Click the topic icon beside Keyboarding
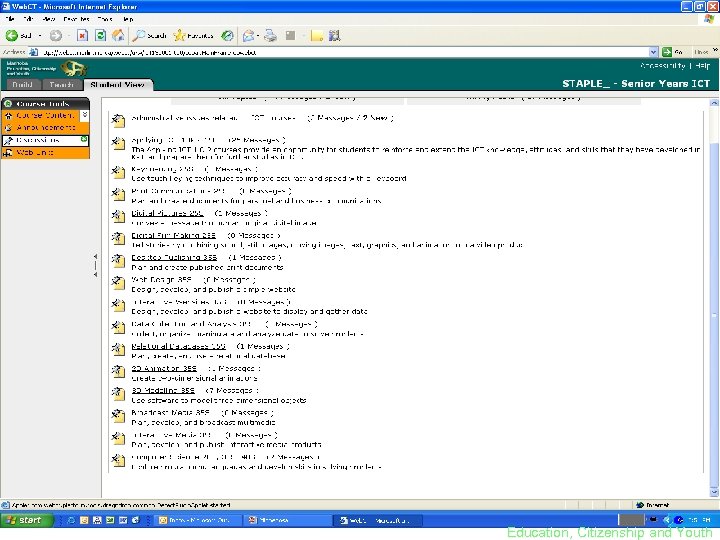This screenshot has width=720, height=540. point(118,172)
